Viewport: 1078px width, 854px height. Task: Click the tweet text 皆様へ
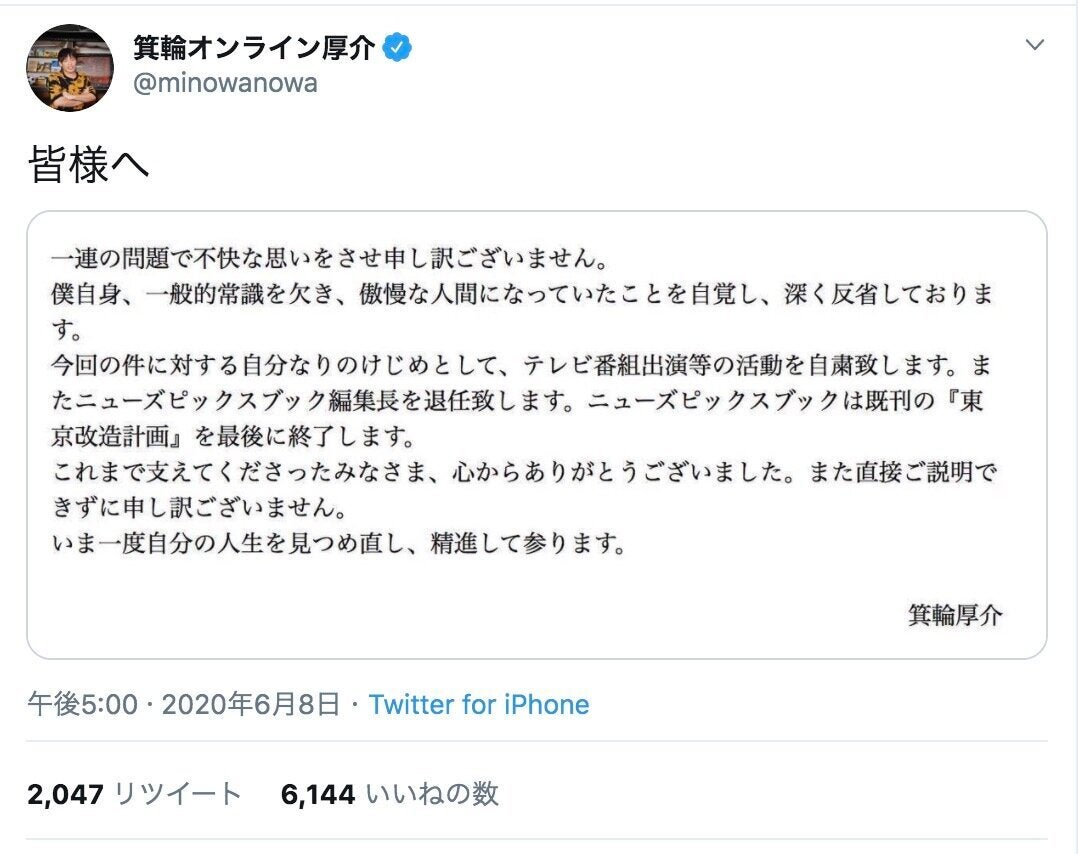tap(89, 165)
